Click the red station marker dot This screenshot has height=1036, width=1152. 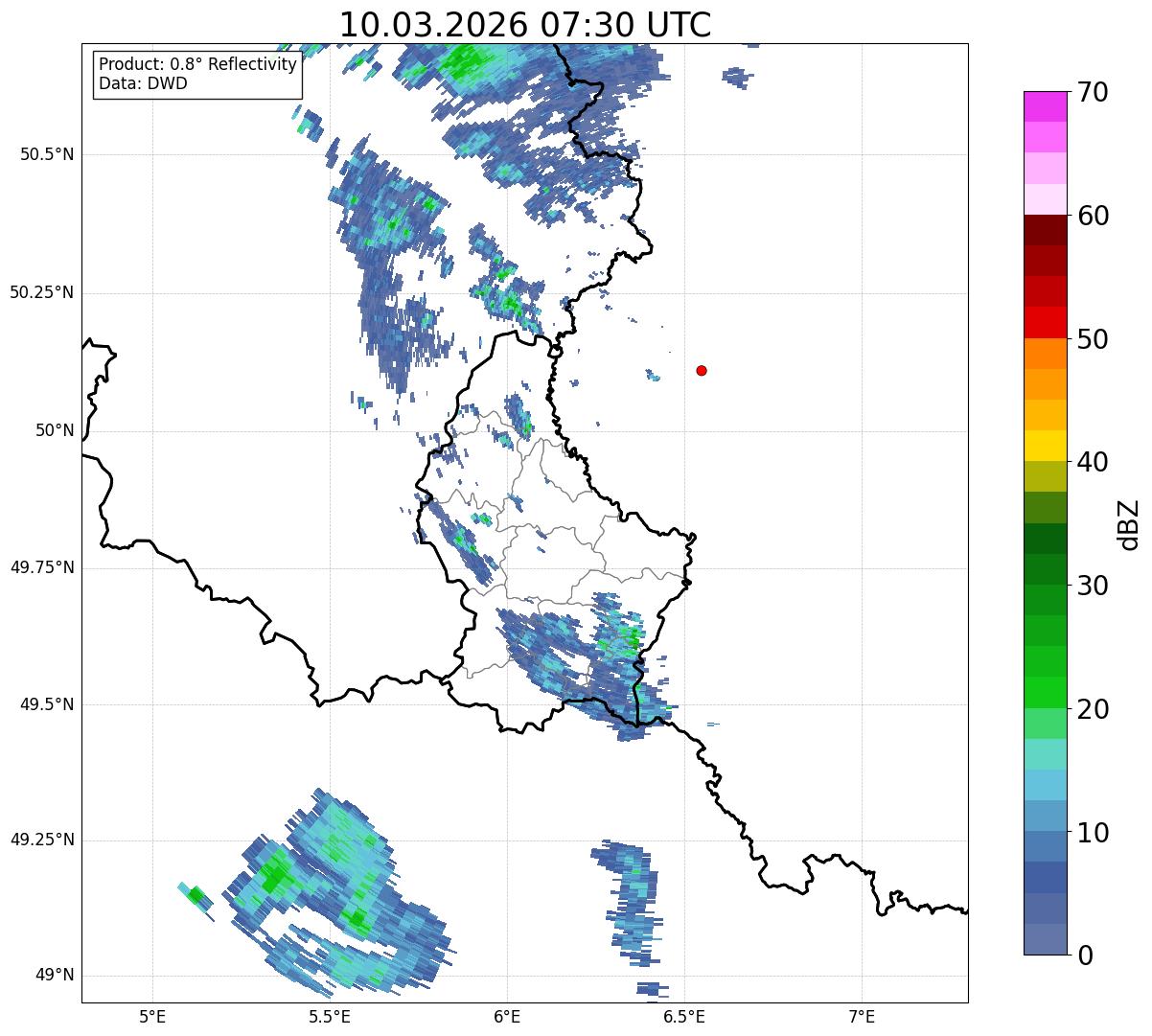tap(702, 370)
